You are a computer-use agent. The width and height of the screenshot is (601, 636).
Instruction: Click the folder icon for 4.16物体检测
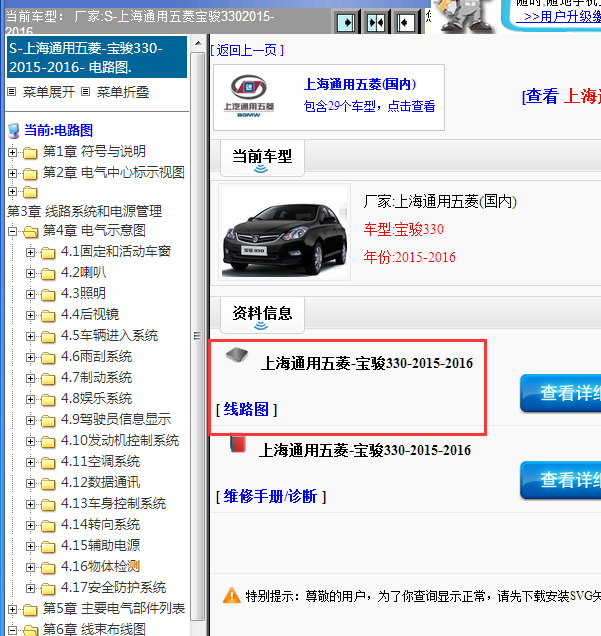click(48, 568)
